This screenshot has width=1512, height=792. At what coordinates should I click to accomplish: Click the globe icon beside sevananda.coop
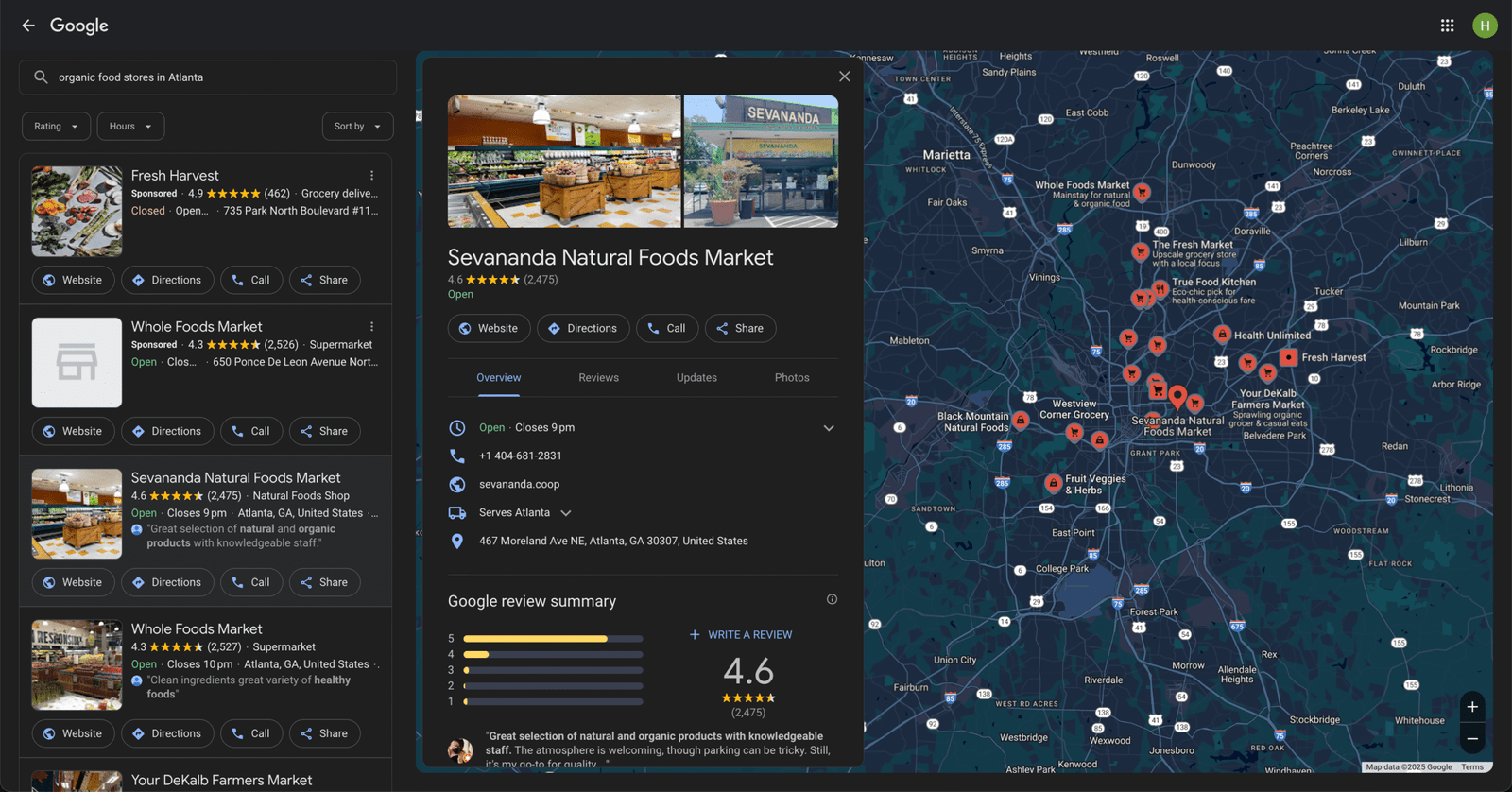tap(457, 484)
